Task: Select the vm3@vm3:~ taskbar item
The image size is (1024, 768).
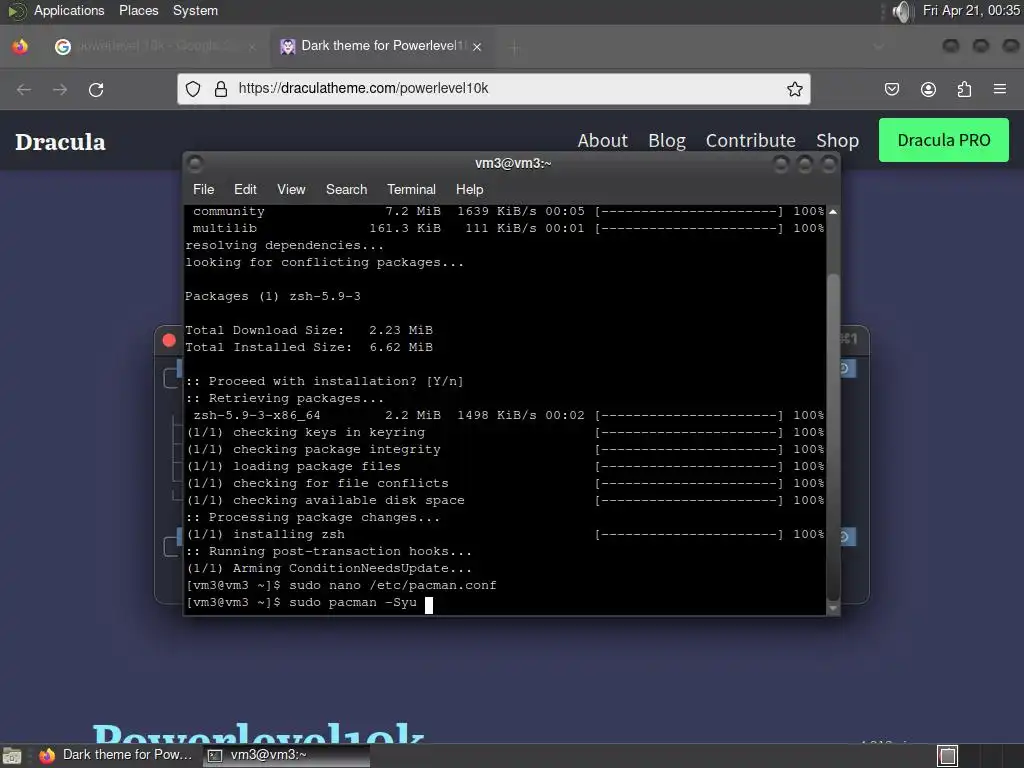Action: [x=285, y=755]
